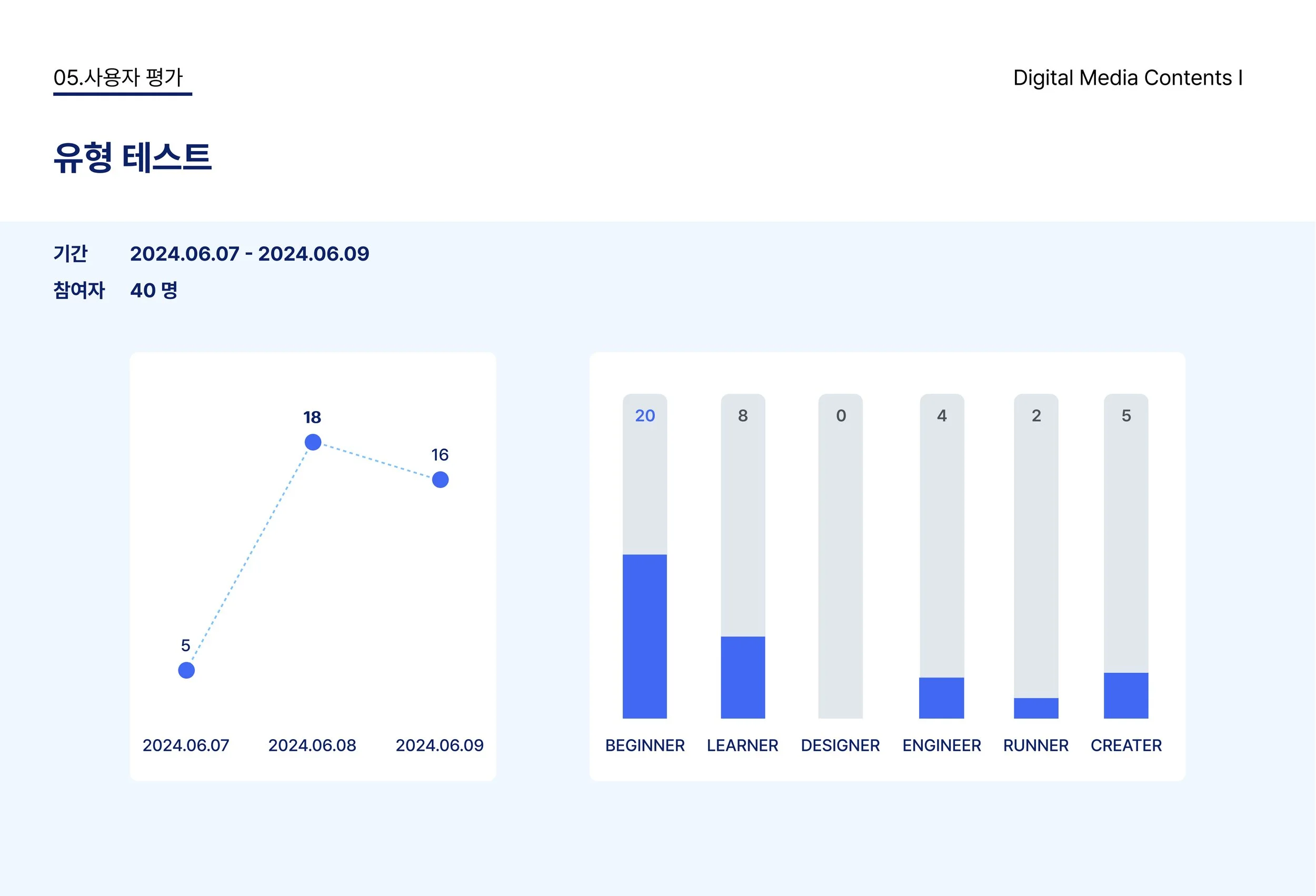Click the DESIGNER category label

click(841, 745)
